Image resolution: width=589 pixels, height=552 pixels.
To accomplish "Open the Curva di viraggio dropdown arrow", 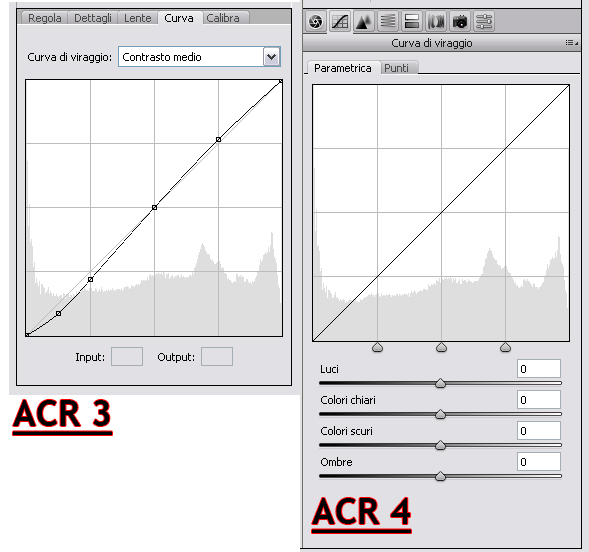I will [272, 57].
